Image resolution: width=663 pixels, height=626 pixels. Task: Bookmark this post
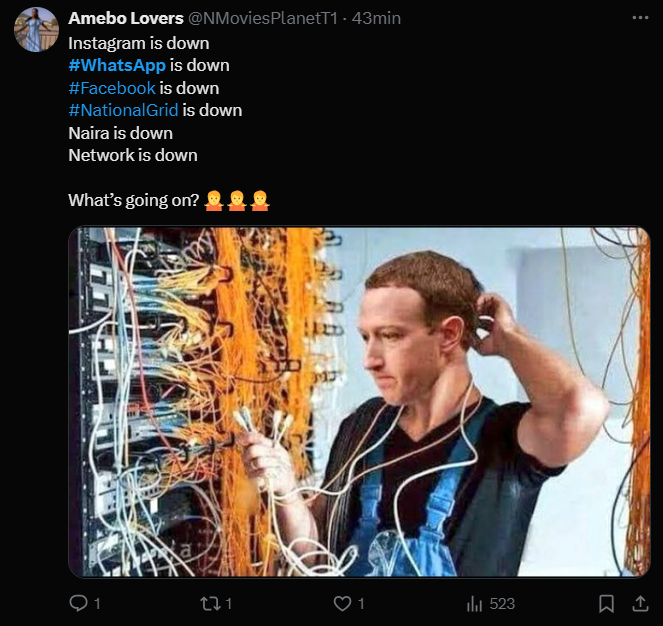(606, 603)
